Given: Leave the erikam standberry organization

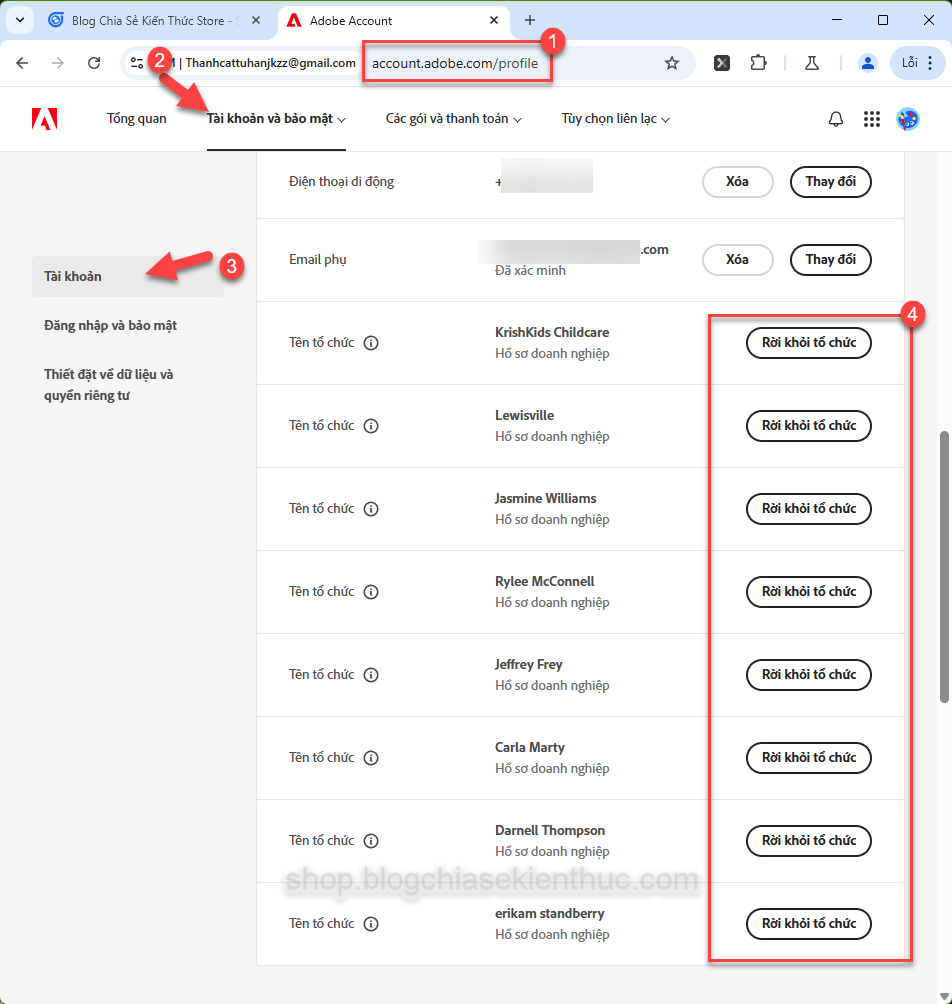Looking at the screenshot, I should 809,924.
